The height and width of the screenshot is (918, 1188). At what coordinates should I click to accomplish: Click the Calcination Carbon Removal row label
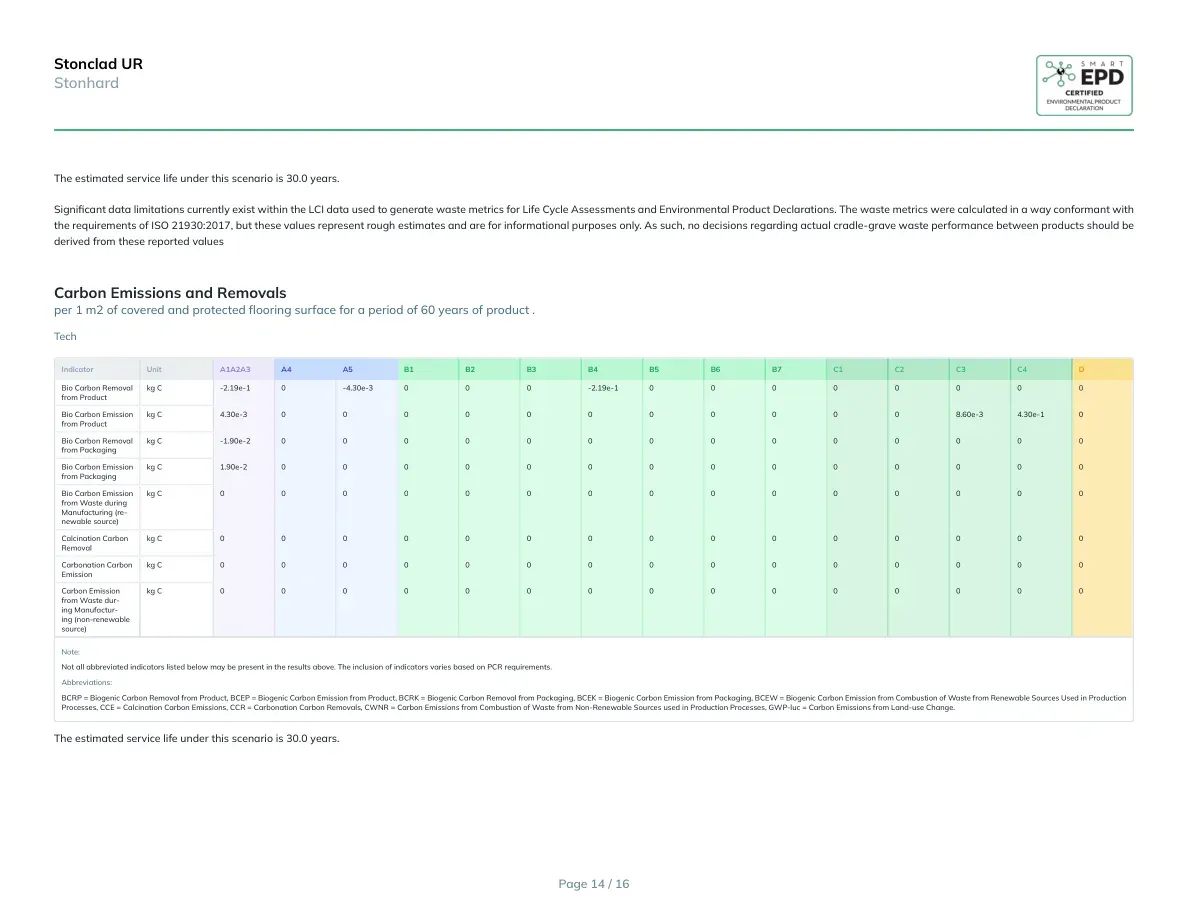point(95,543)
